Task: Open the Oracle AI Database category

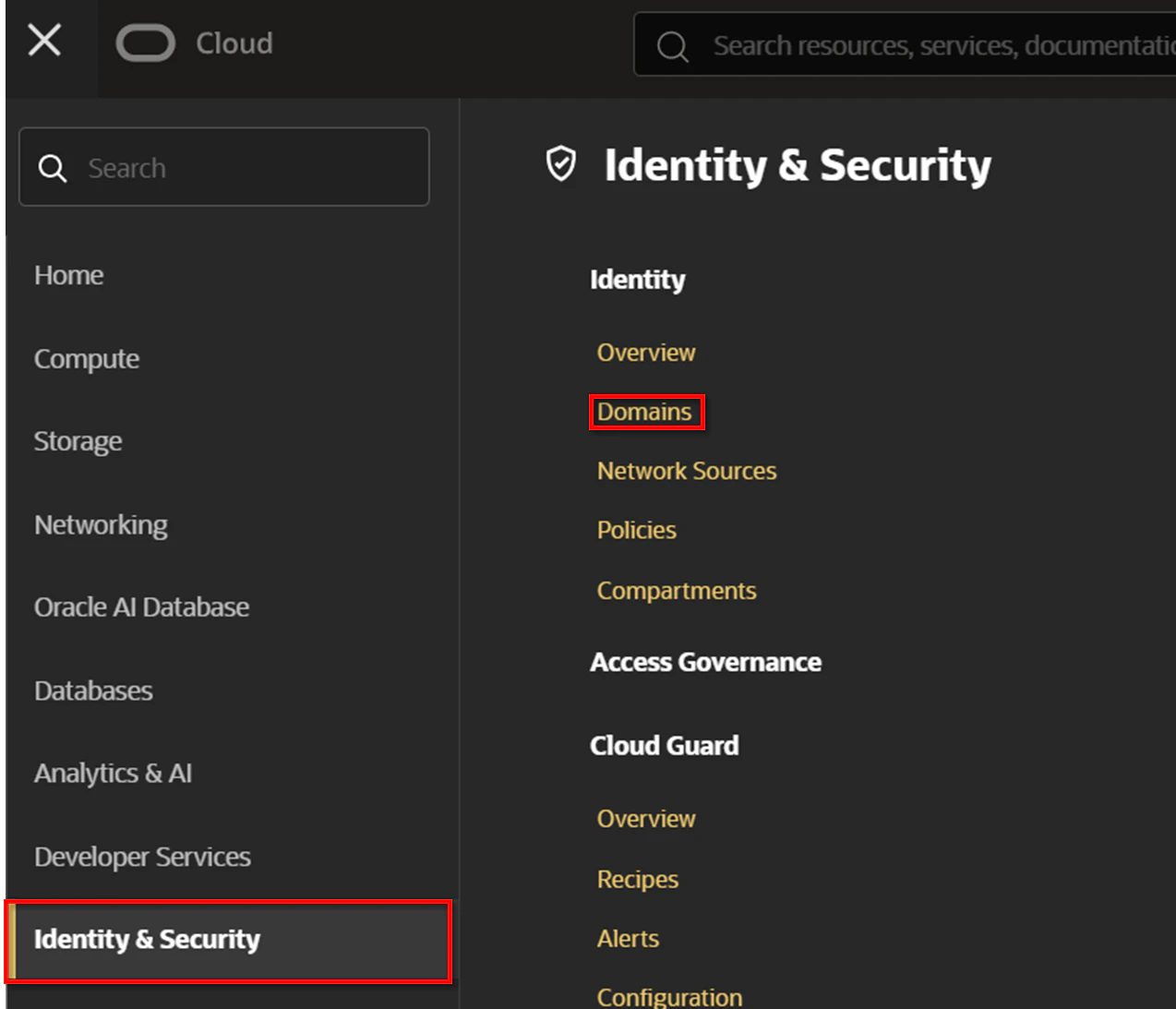Action: coord(141,607)
